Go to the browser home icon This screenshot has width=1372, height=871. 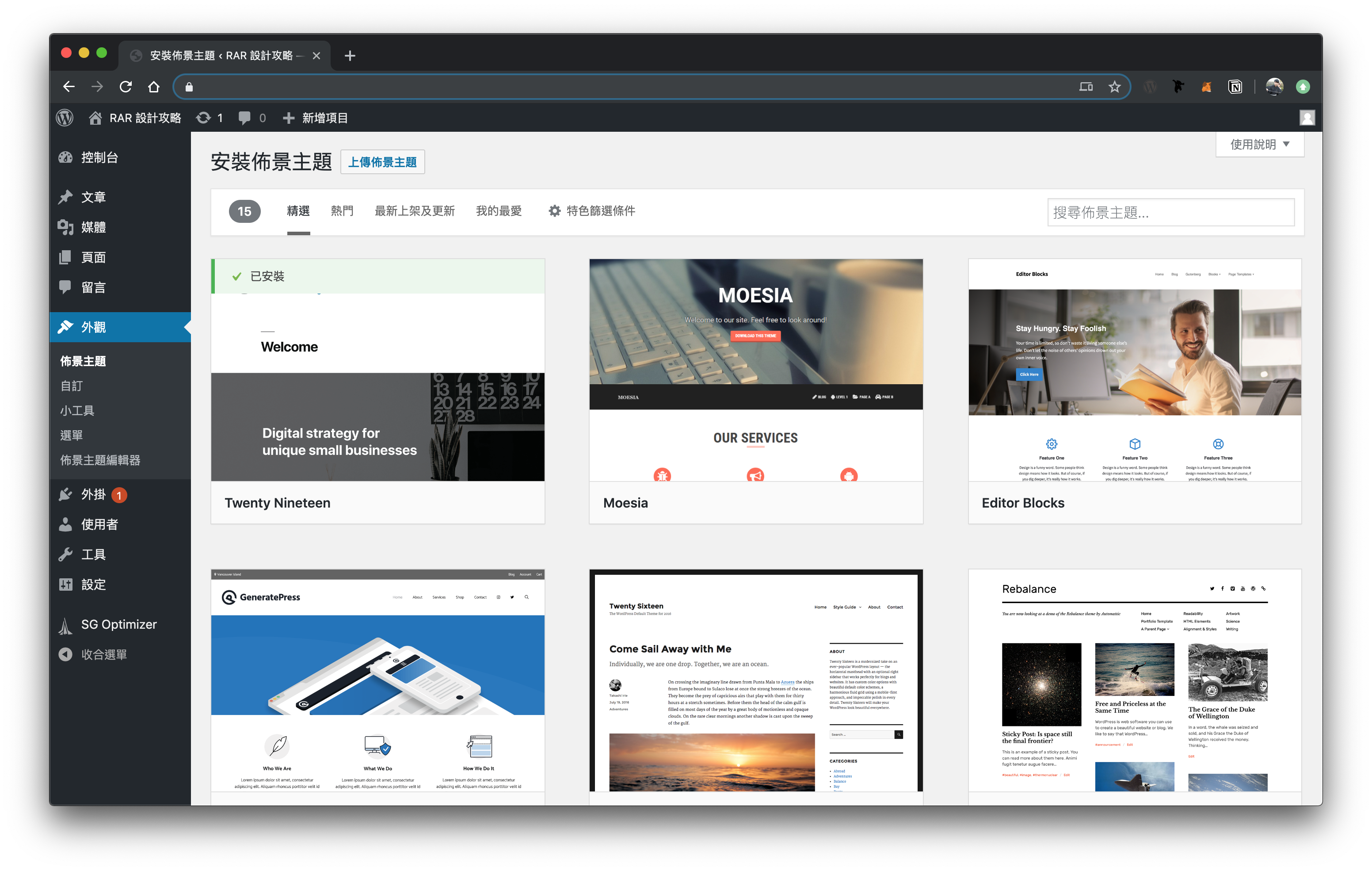pos(153,87)
